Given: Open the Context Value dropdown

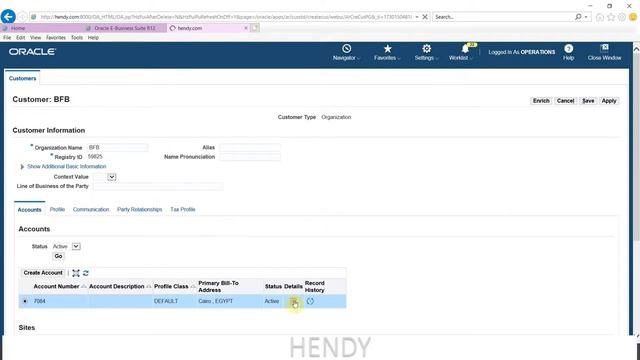Looking at the screenshot, I should [x=112, y=177].
